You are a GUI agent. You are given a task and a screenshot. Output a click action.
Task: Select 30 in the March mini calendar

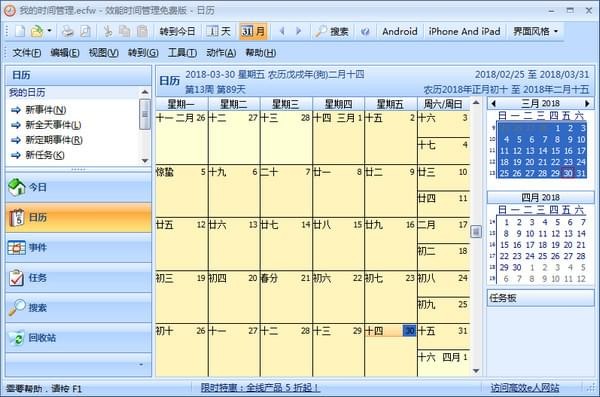pos(568,173)
